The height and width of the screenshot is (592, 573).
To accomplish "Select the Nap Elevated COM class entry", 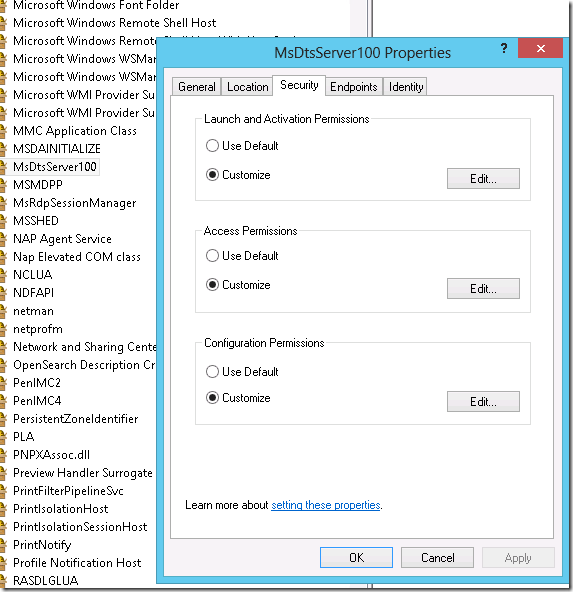I will 77,257.
